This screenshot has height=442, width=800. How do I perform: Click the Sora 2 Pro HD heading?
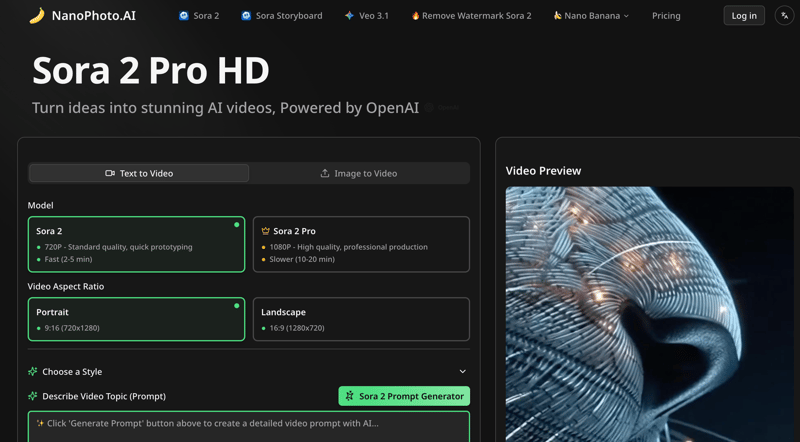[151, 70]
